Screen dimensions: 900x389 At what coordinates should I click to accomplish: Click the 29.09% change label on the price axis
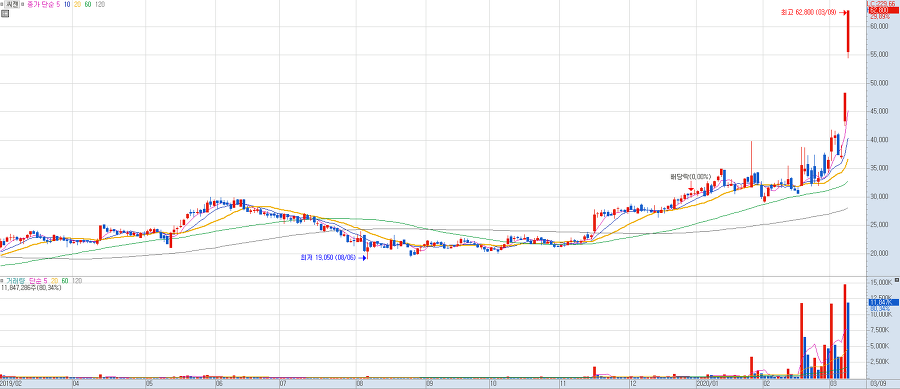pyautogui.click(x=879, y=17)
